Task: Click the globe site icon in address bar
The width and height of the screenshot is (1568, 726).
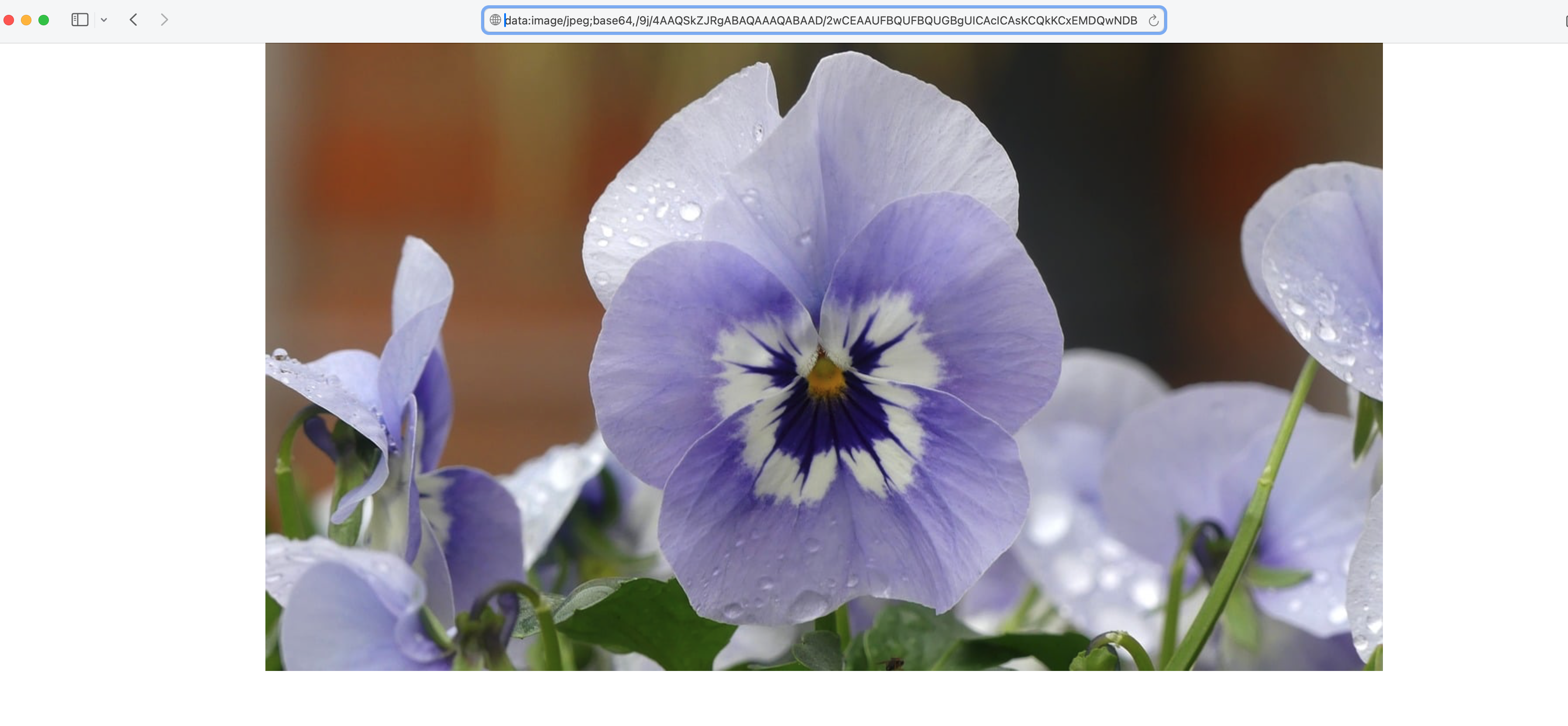Action: tap(495, 20)
